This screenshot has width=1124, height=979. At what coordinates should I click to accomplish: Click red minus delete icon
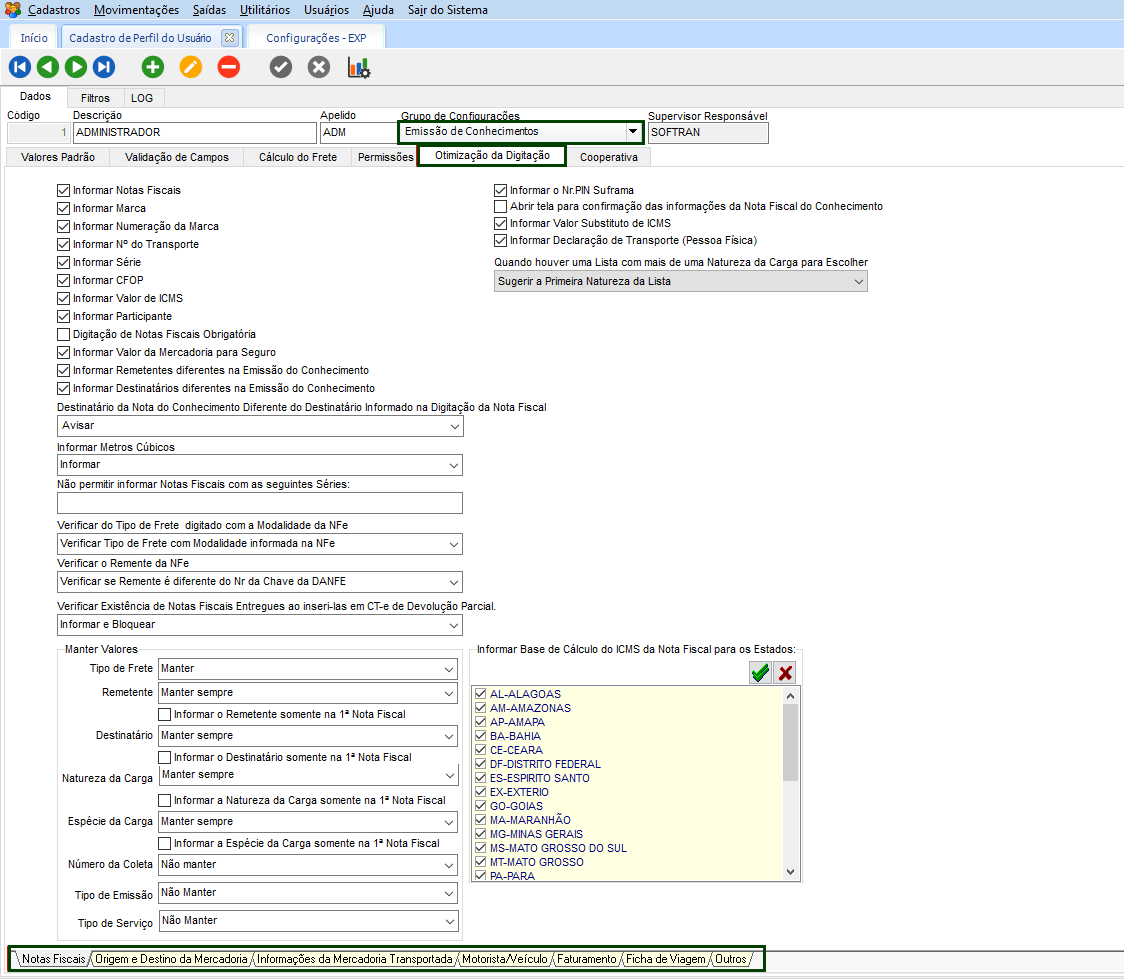[x=229, y=67]
